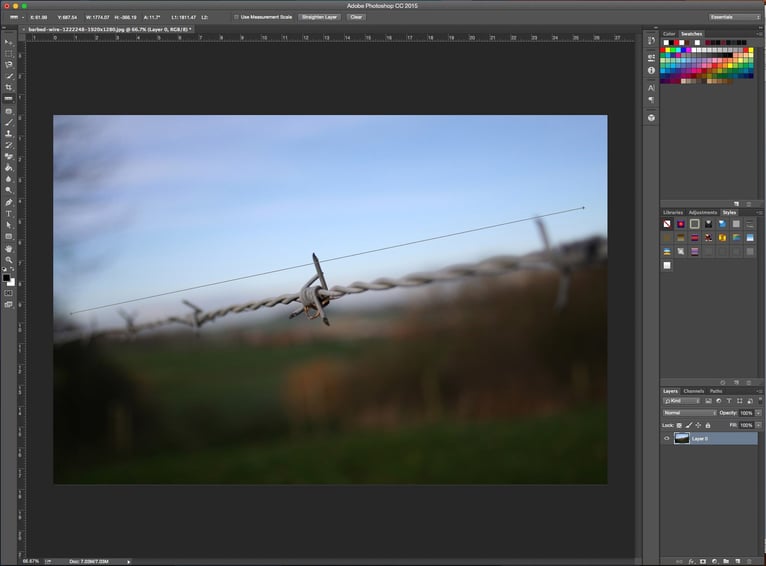Toggle lock transparent pixels
This screenshot has width=766, height=566.
click(x=679, y=425)
